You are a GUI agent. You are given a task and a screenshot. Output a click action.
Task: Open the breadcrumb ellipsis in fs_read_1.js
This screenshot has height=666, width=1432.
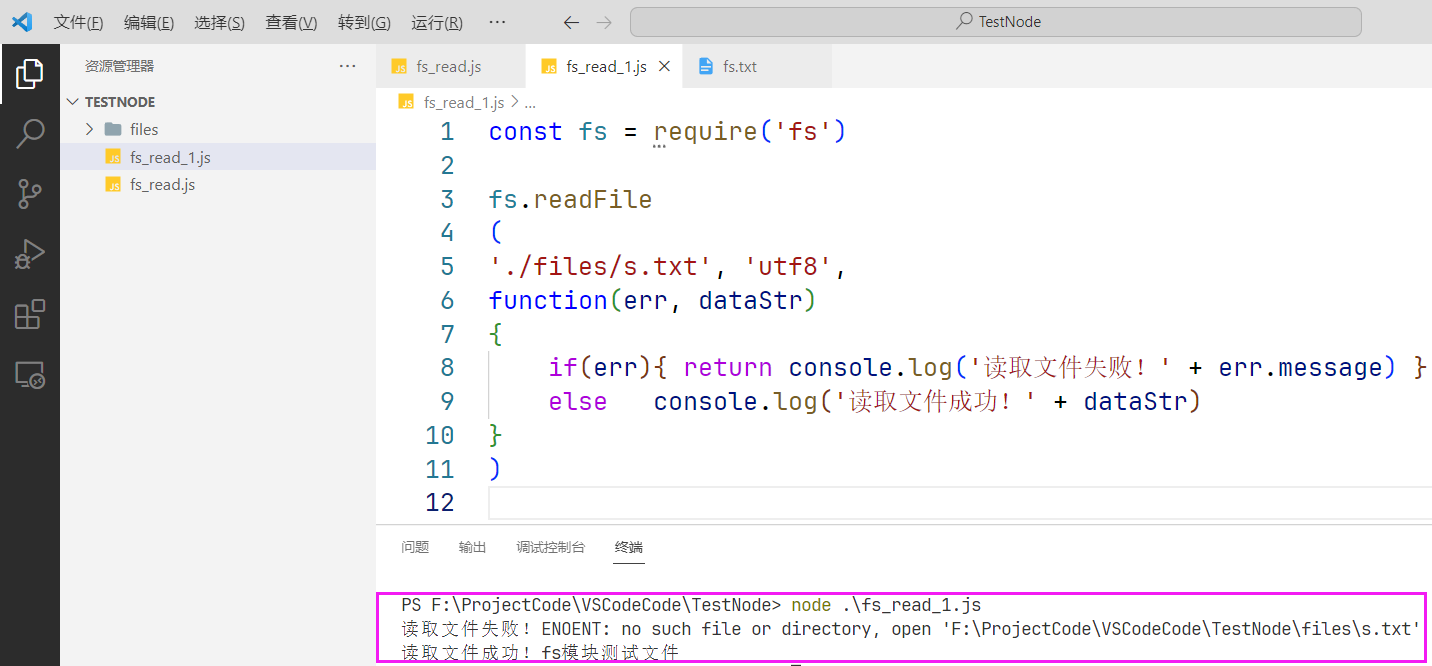click(x=530, y=101)
